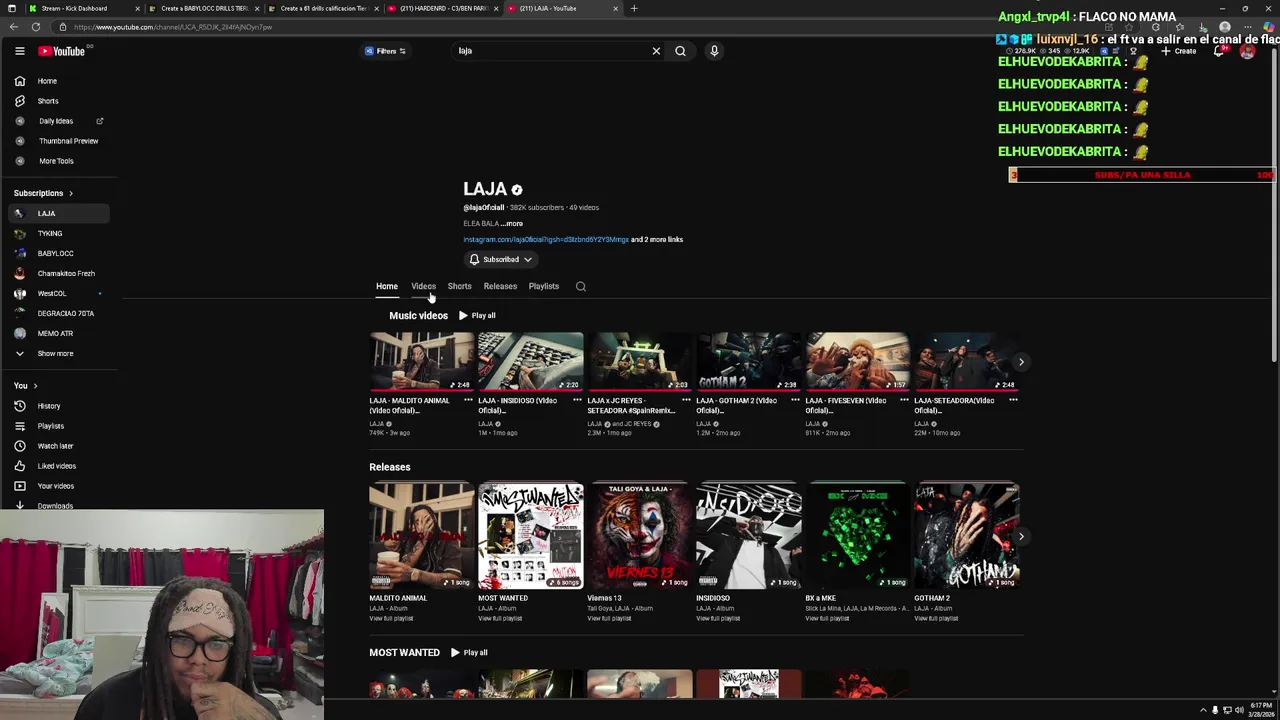The image size is (1280, 720).
Task: Select Chamakitoo Frezh subscription channel
Action: (58, 273)
